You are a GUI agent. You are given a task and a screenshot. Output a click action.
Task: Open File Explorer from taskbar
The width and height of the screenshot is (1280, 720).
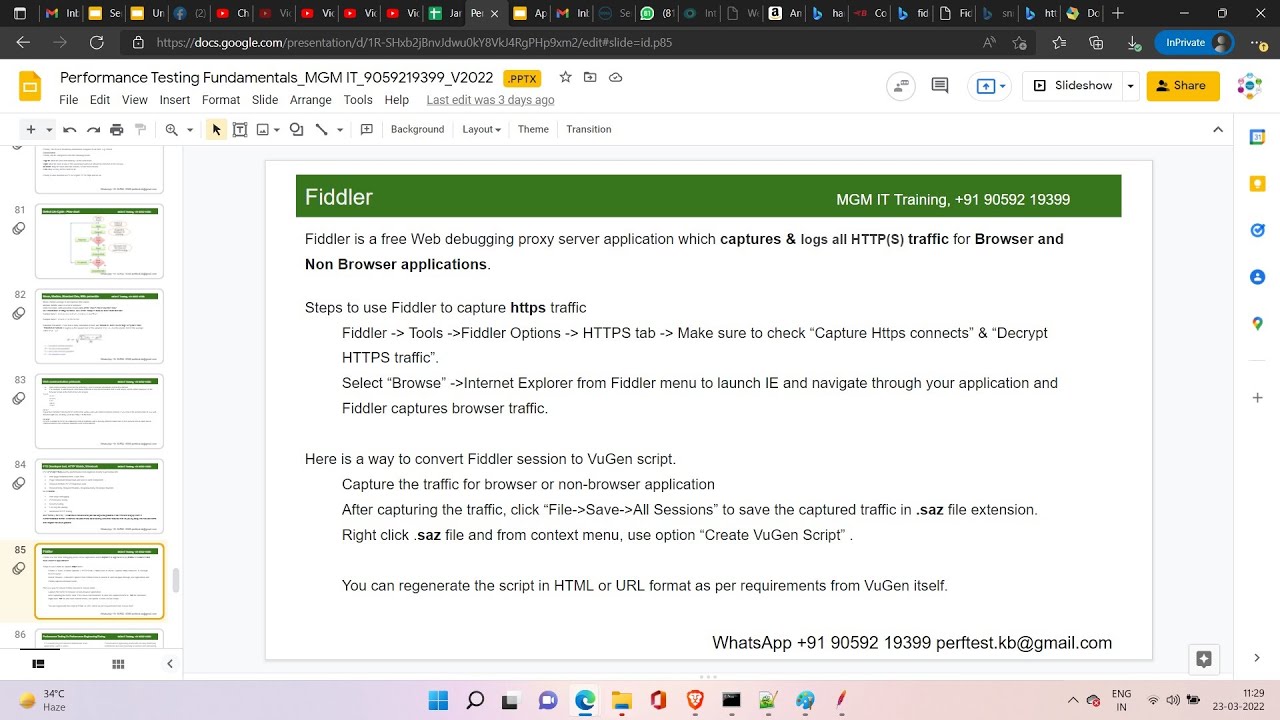(x=621, y=700)
